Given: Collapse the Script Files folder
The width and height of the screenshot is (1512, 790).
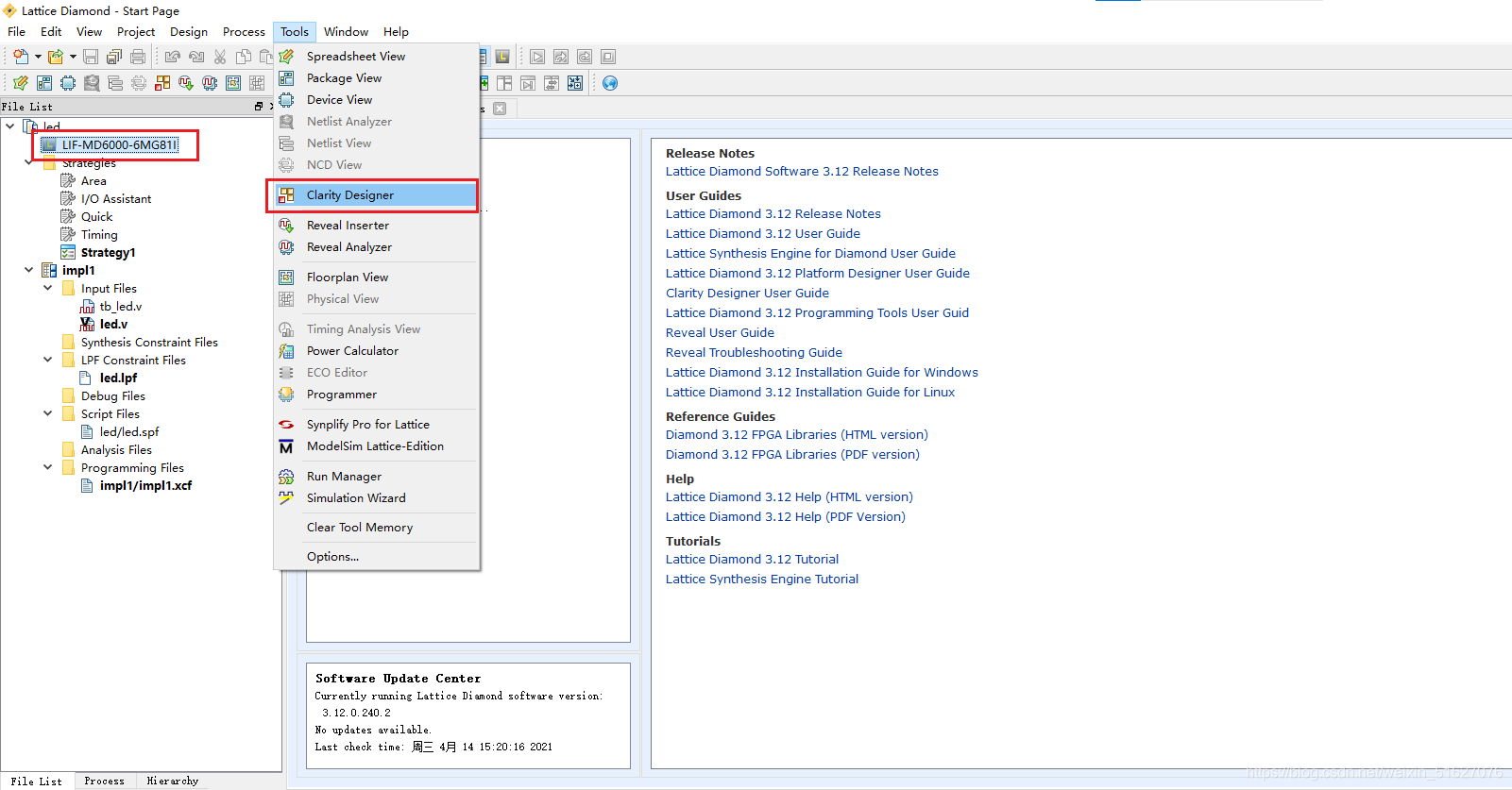Looking at the screenshot, I should pos(47,413).
